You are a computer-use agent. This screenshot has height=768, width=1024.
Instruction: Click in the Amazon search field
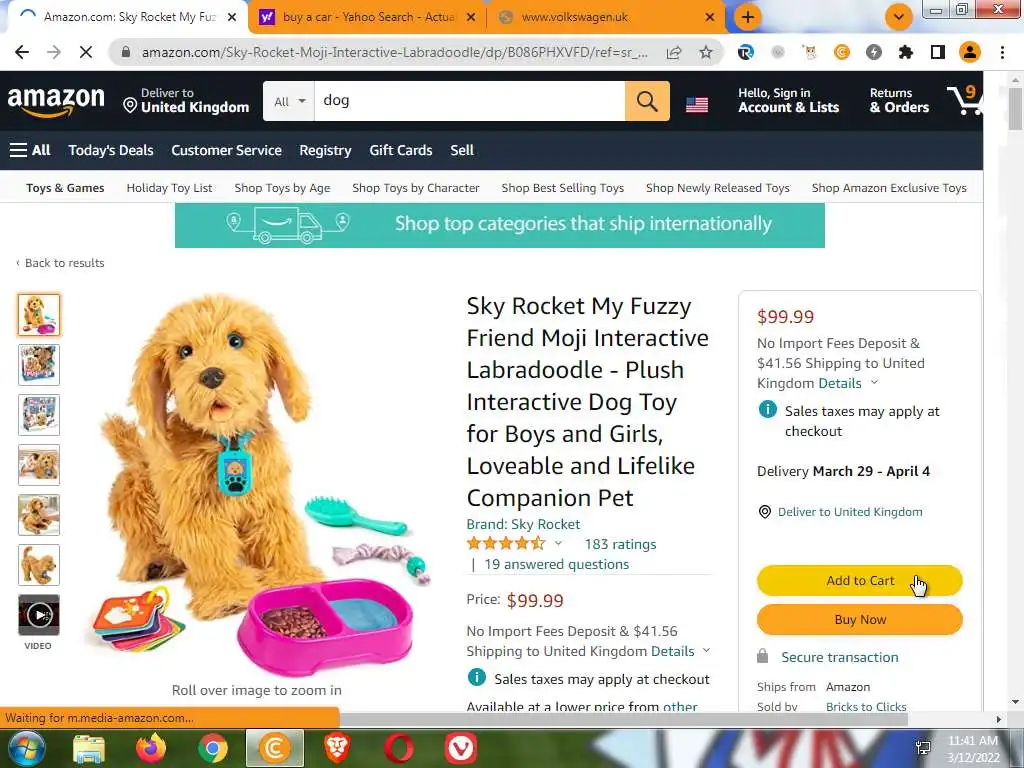[470, 101]
